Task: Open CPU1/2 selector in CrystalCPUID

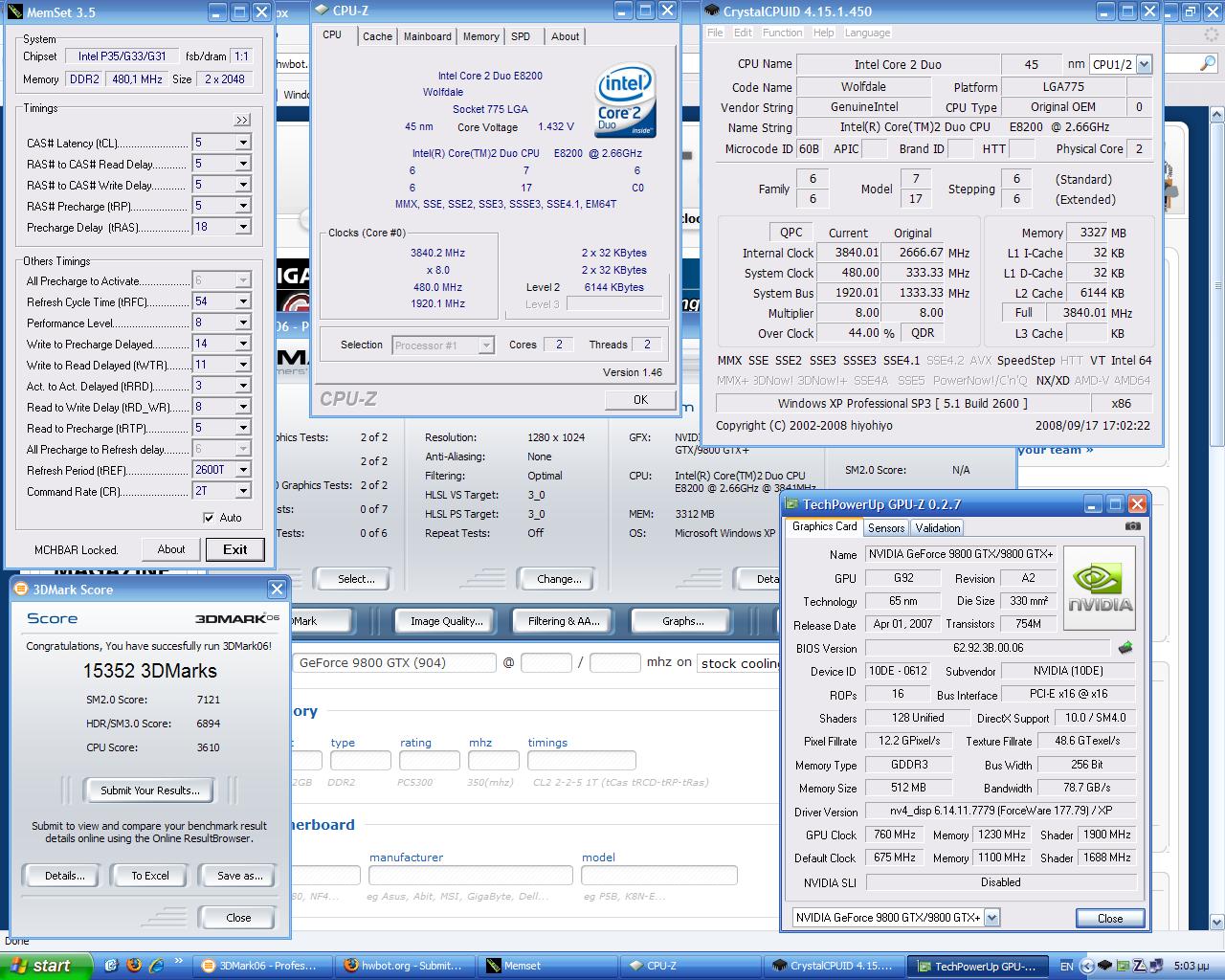Action: coord(1144,64)
